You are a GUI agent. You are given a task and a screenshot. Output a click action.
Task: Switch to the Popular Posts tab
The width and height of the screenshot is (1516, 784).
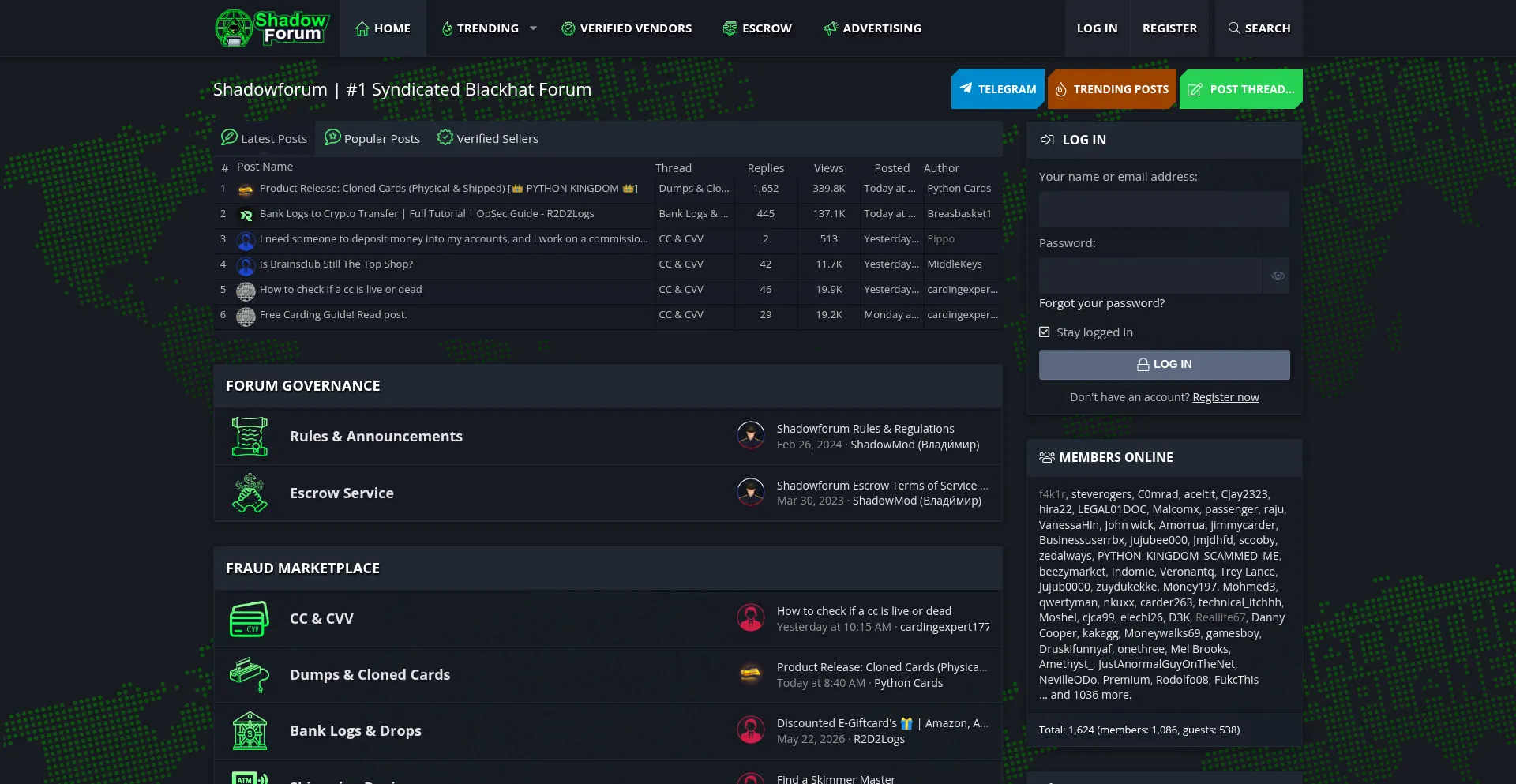pos(372,138)
